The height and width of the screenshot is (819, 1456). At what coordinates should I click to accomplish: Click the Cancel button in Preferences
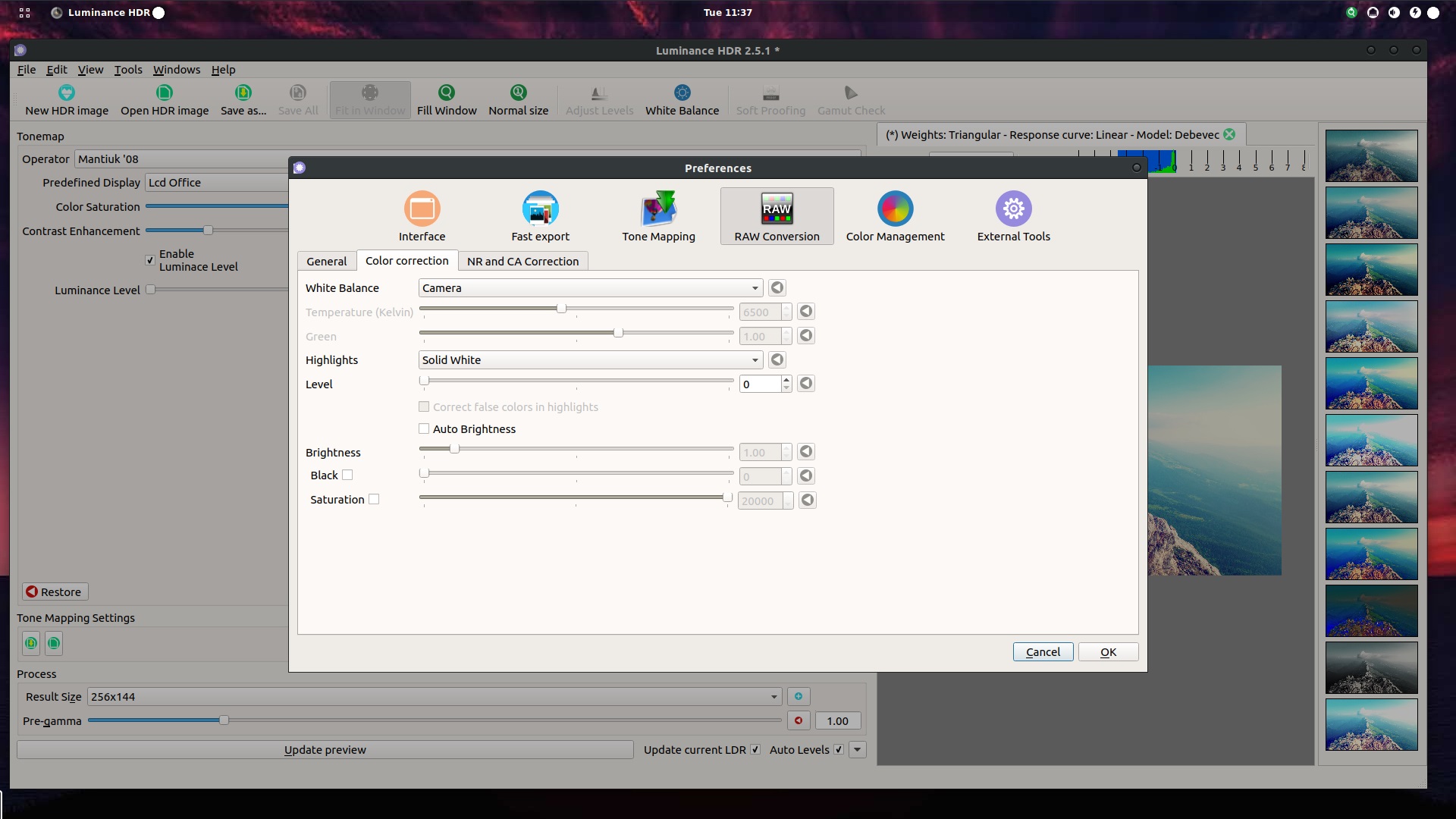pyautogui.click(x=1043, y=652)
